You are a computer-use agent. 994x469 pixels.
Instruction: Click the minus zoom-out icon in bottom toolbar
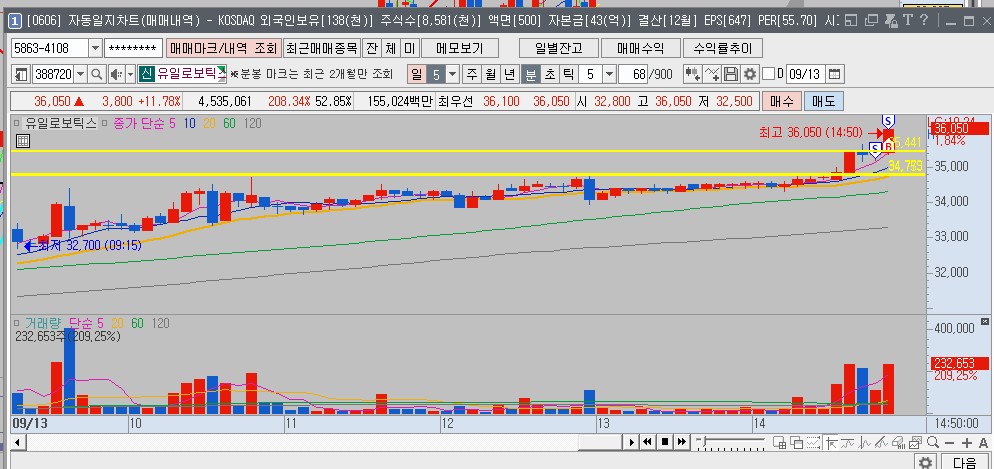[x=950, y=443]
